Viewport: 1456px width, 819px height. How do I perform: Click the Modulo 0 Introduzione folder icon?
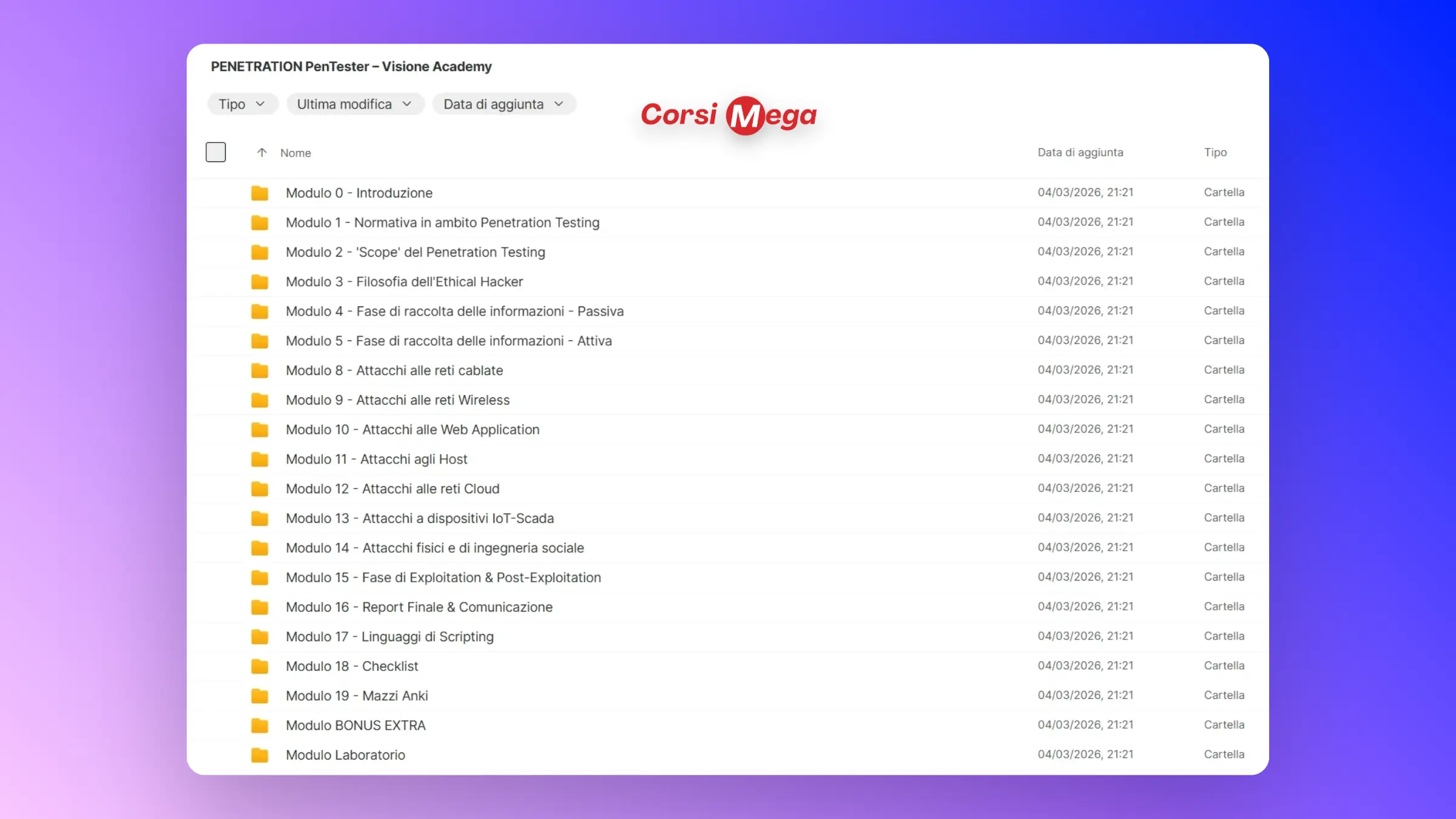260,193
